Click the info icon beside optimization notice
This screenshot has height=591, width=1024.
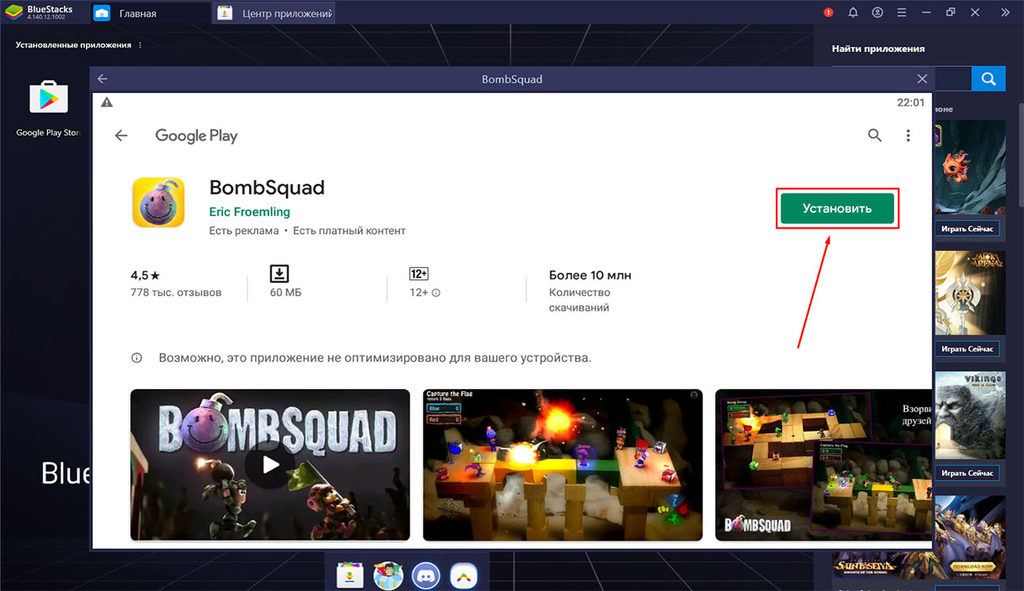(136, 358)
